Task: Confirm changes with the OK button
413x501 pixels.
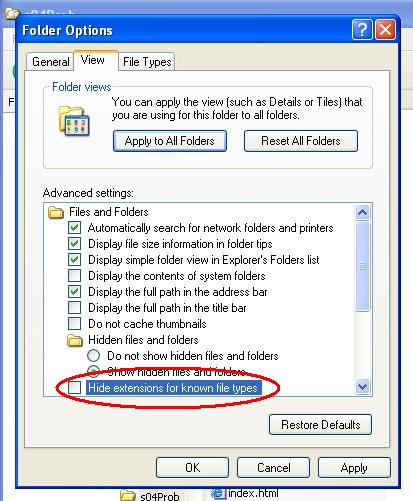Action: coord(192,468)
